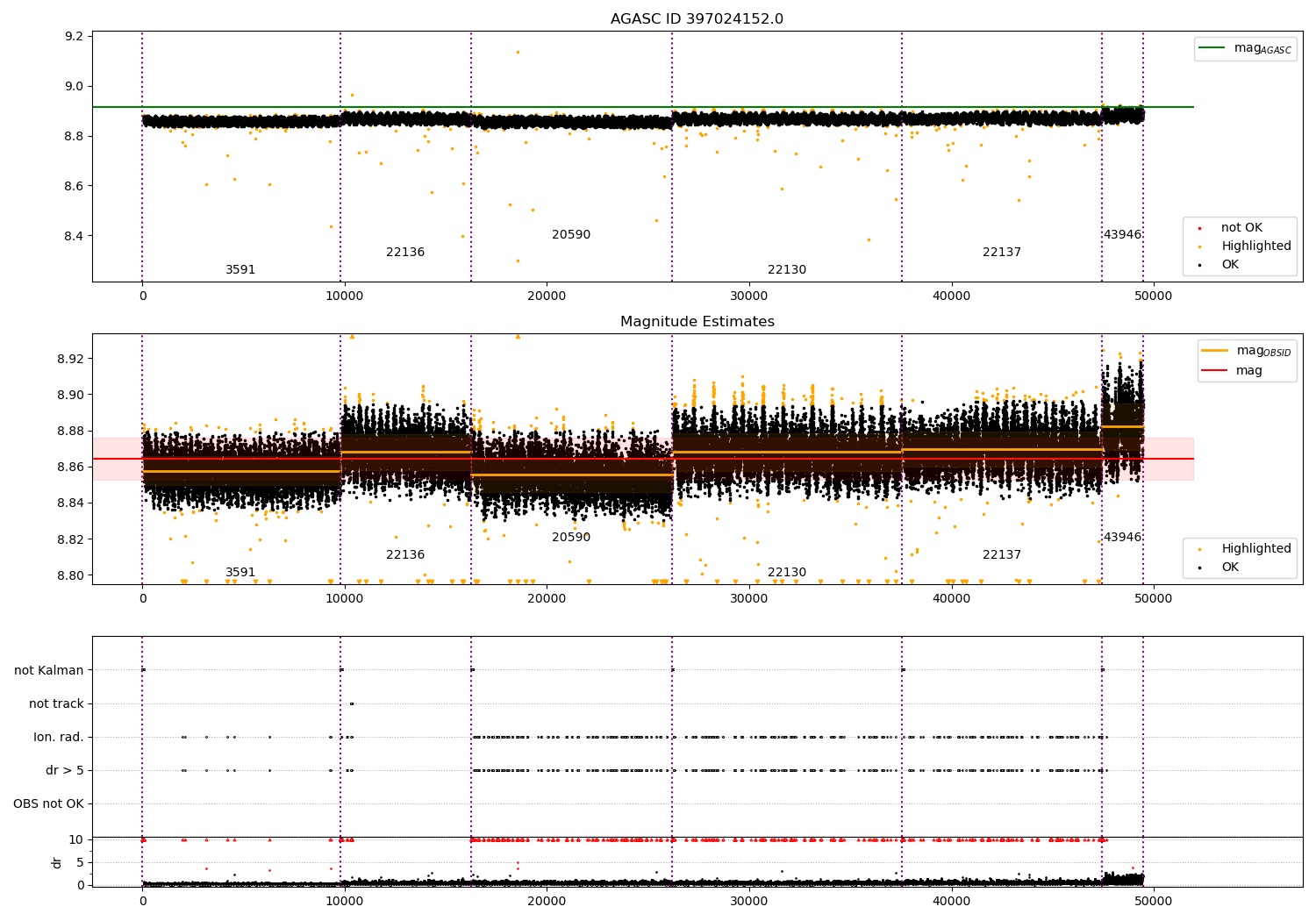
Task: Click obsid label 22137 in the top plot
Action: [1002, 253]
